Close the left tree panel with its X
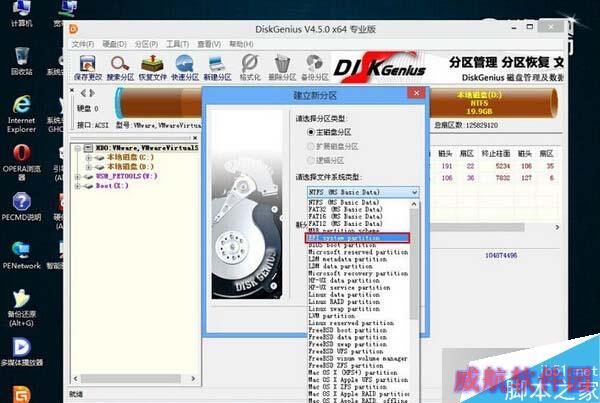 (x=195, y=138)
